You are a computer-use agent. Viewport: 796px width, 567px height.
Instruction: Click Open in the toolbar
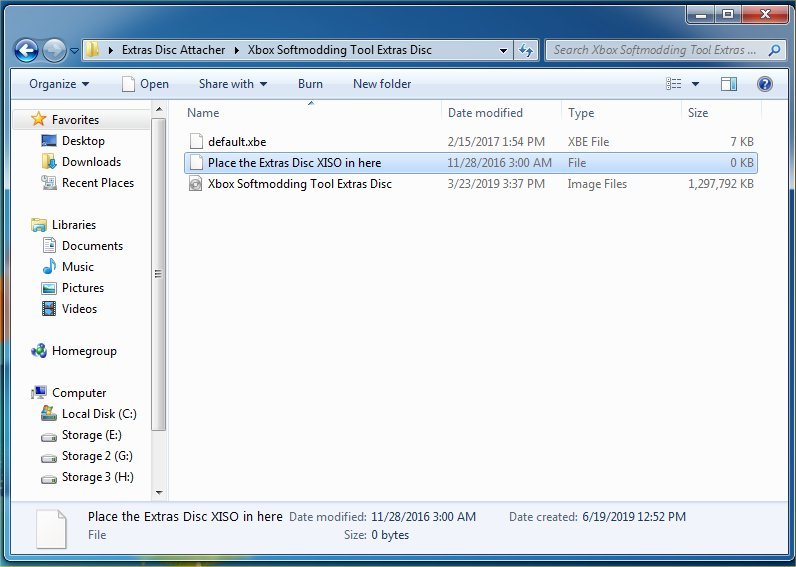tap(145, 84)
